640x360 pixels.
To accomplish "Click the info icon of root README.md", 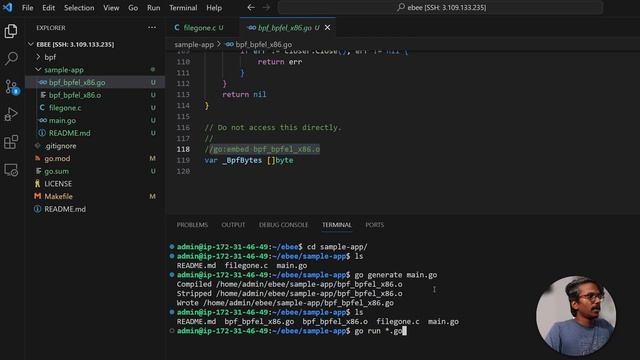I will 38,209.
